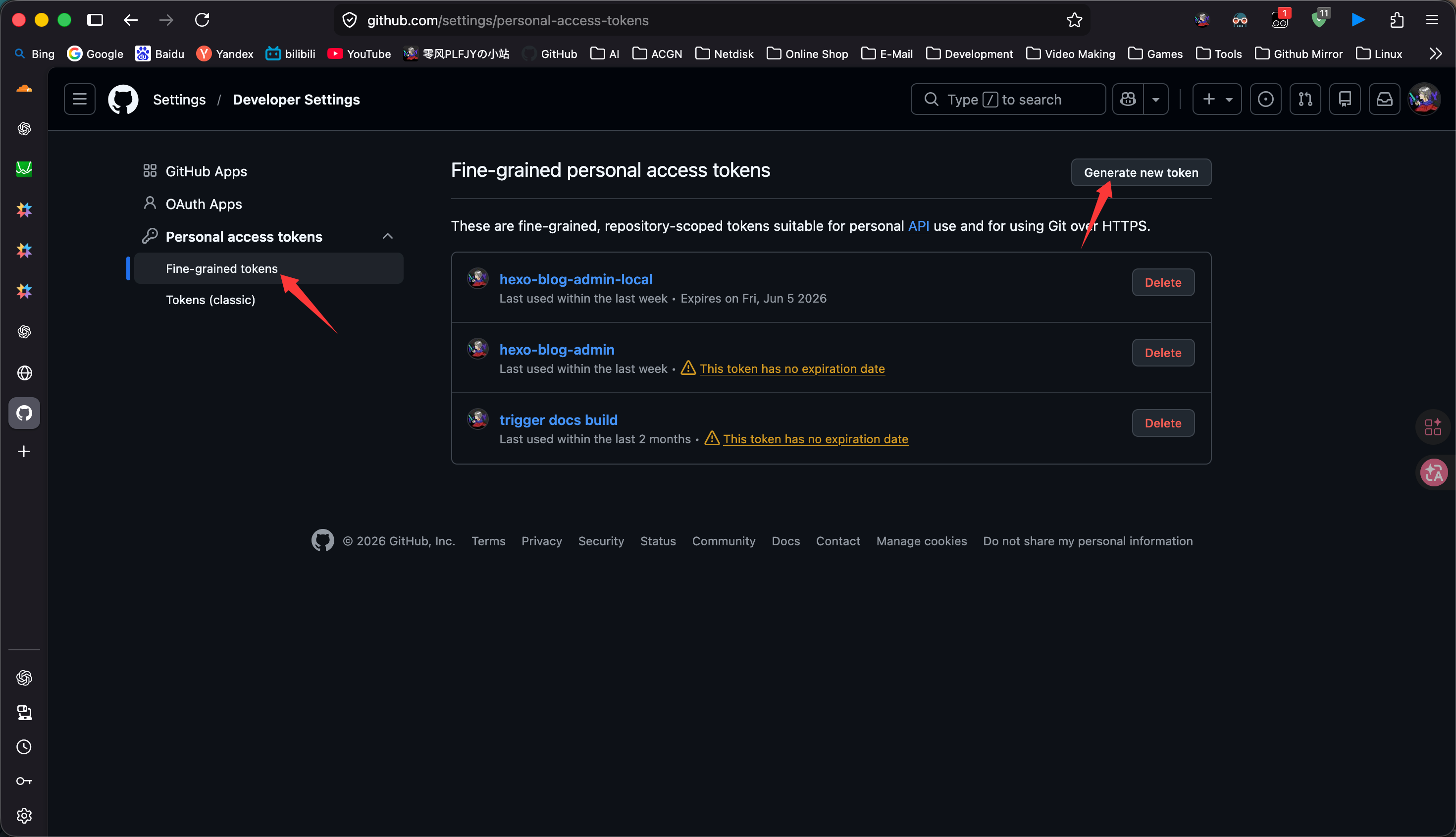Focus the Type / to search field

pos(1008,100)
